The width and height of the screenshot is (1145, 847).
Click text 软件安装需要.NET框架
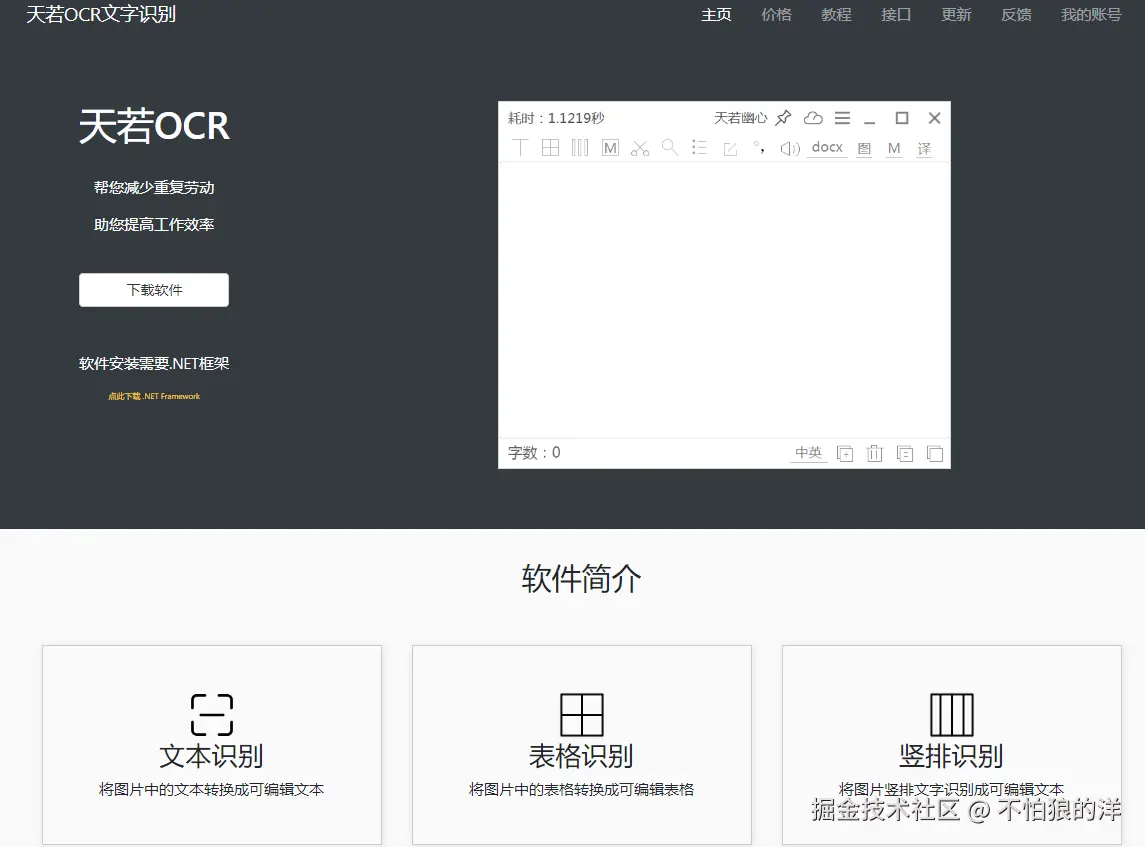[154, 364]
